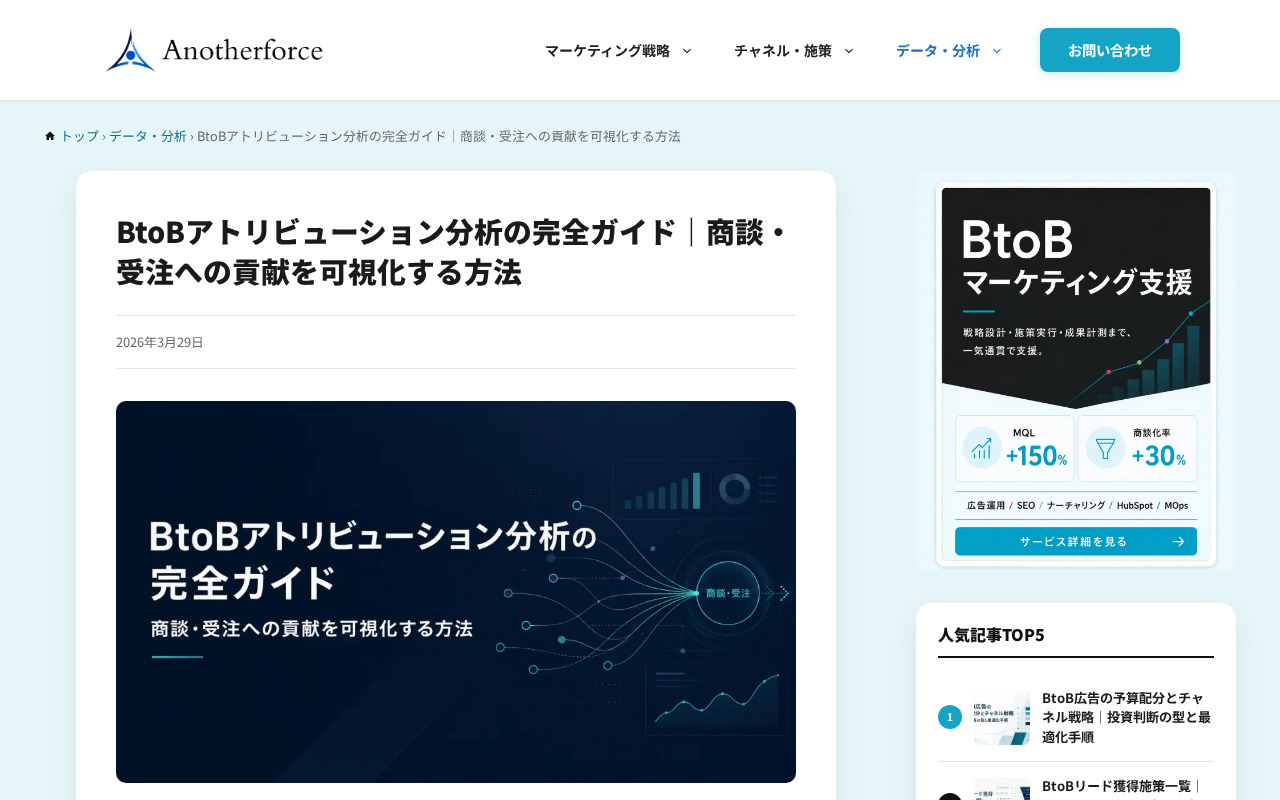Click the お問い合わせ button
This screenshot has width=1280, height=800.
[x=1110, y=50]
